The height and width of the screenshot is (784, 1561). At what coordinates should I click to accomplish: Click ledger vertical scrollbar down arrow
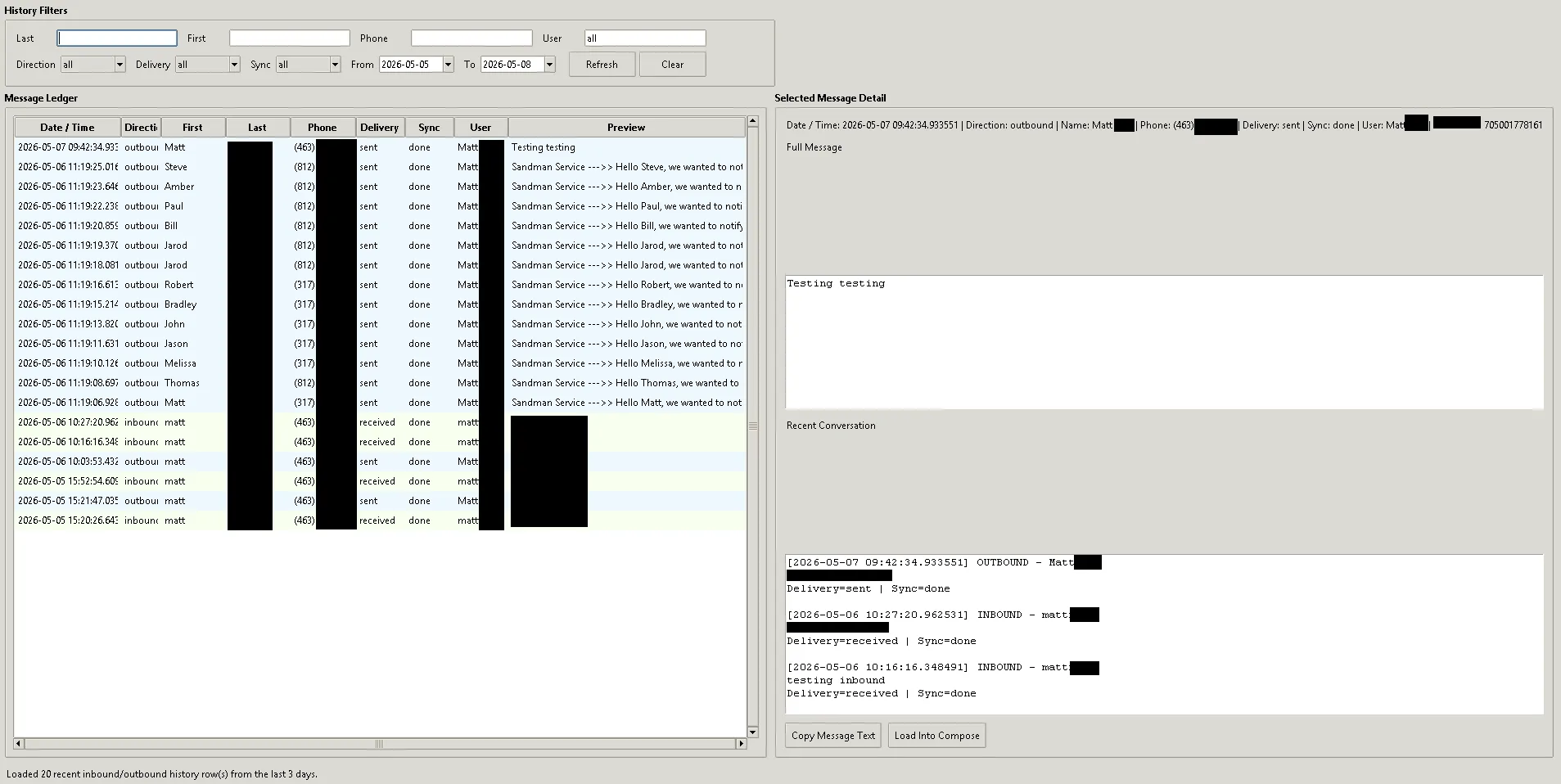(753, 732)
